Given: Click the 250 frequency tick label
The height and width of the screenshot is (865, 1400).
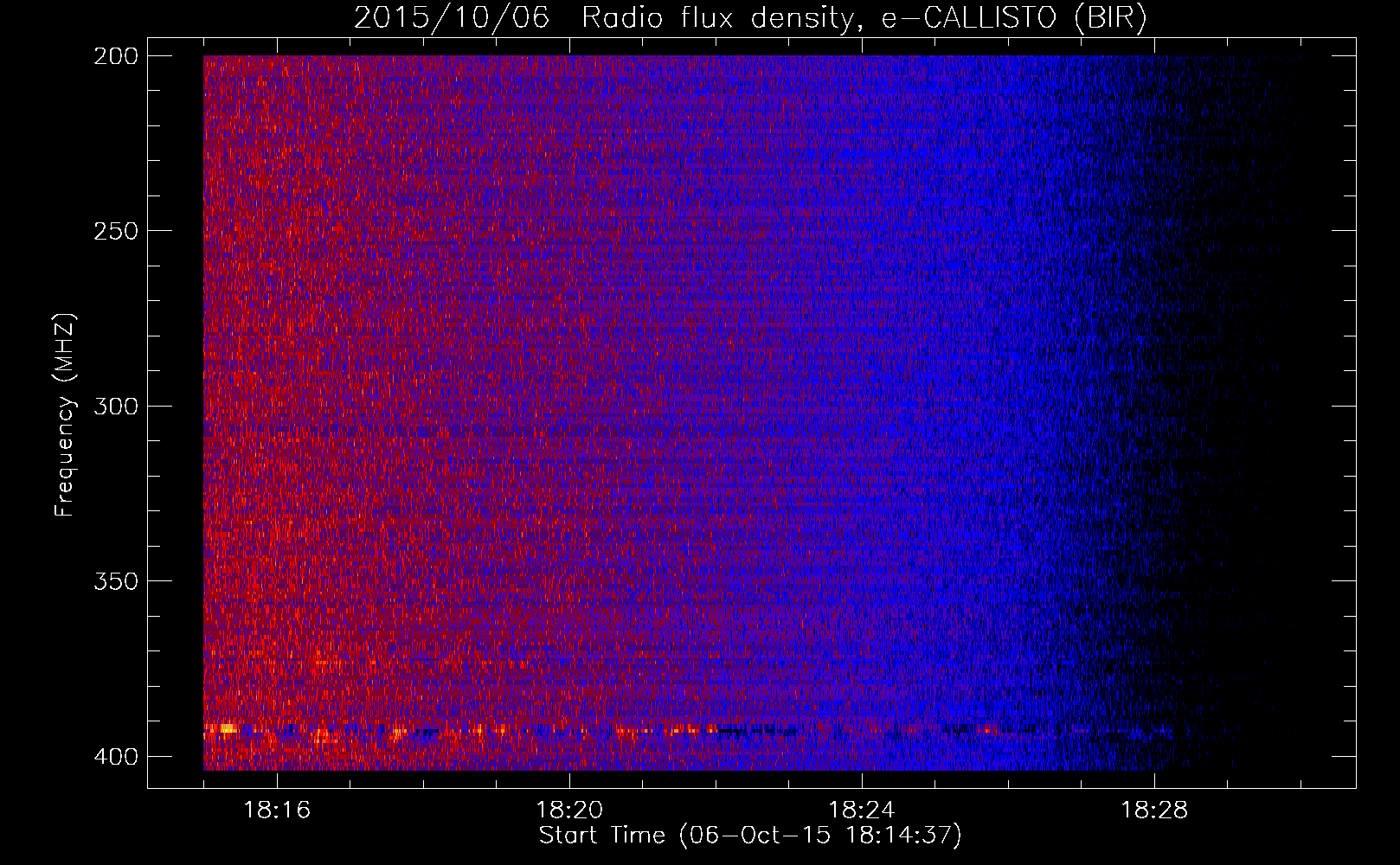Looking at the screenshot, I should [x=115, y=231].
